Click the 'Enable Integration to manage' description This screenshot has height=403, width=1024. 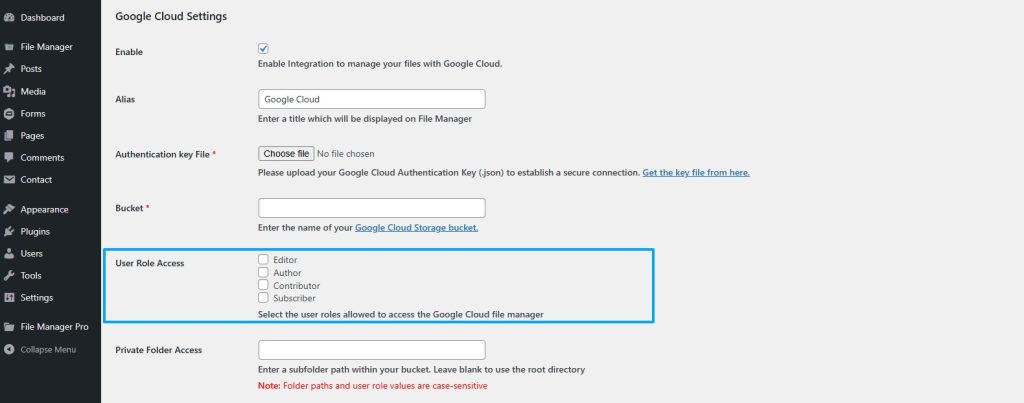(x=380, y=64)
